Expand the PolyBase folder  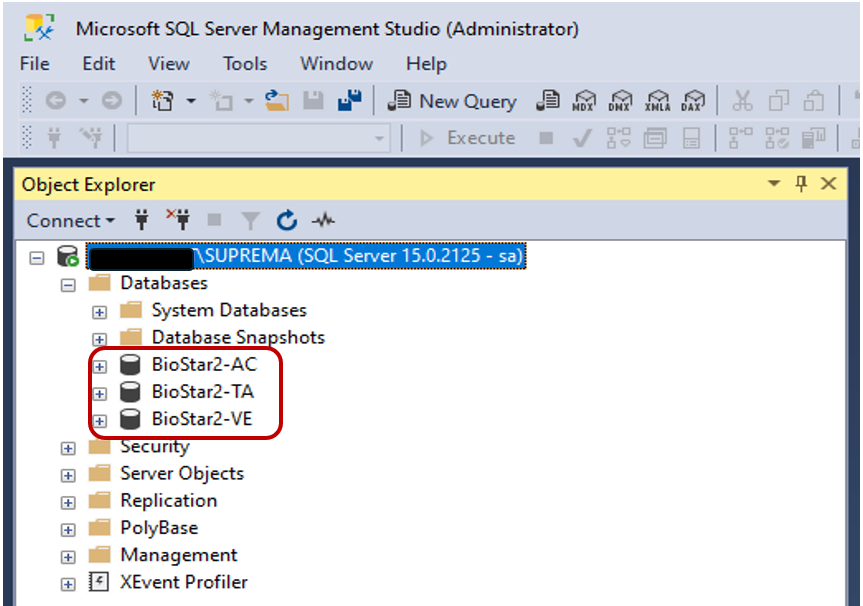tap(68, 530)
